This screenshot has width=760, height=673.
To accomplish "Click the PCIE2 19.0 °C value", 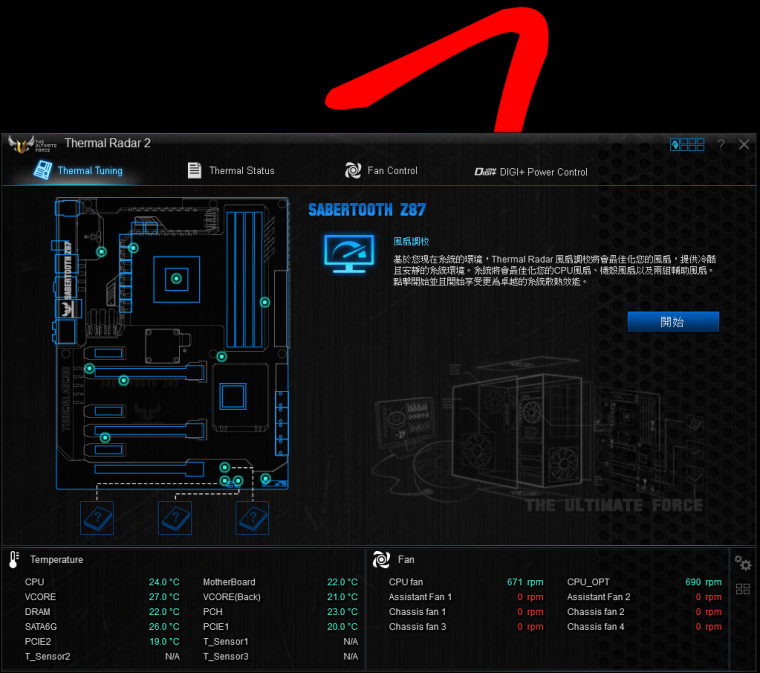I will pyautogui.click(x=164, y=642).
